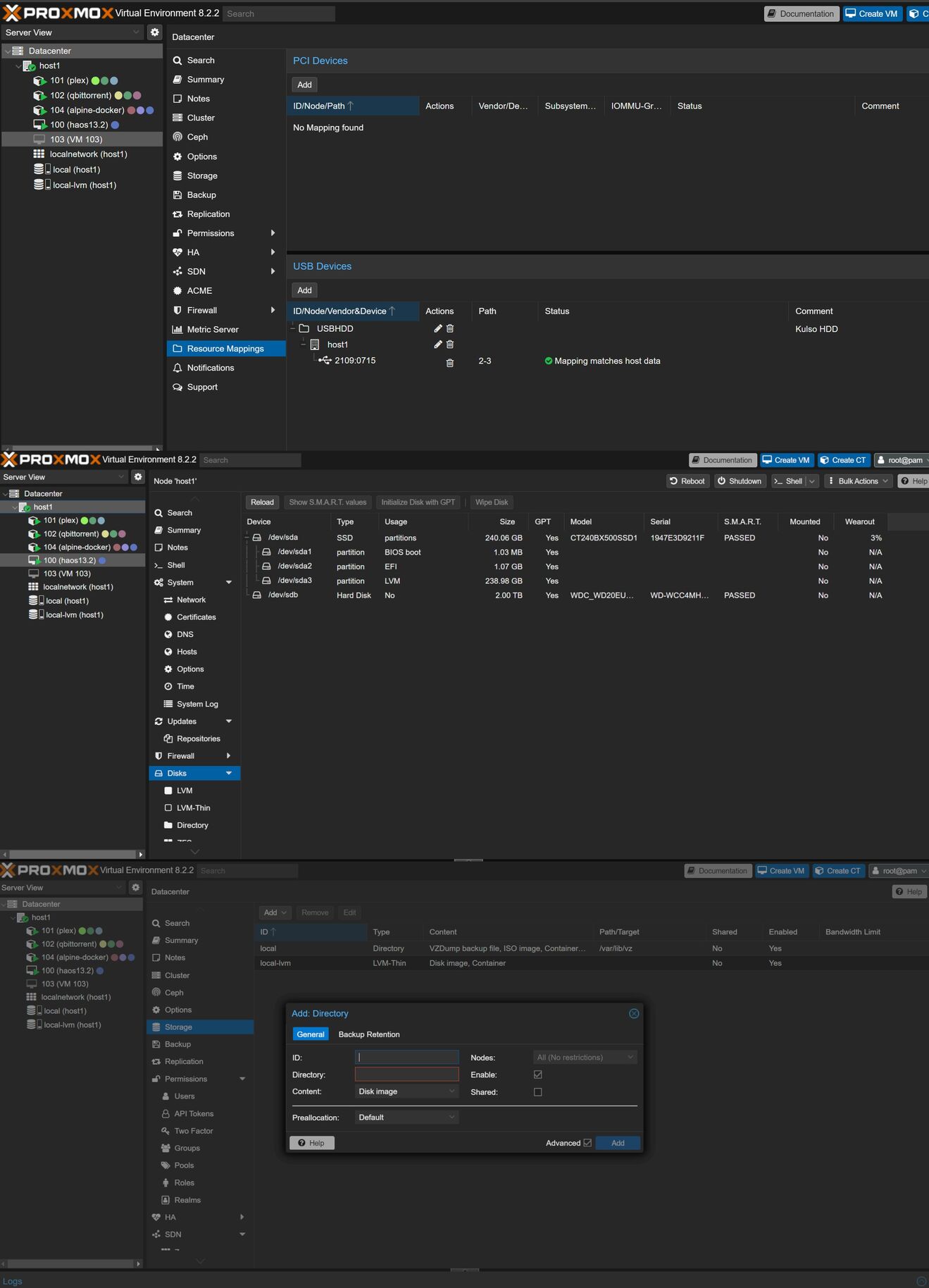Open Notifications in the Datacenter menu
929x1288 pixels.
[x=210, y=368]
